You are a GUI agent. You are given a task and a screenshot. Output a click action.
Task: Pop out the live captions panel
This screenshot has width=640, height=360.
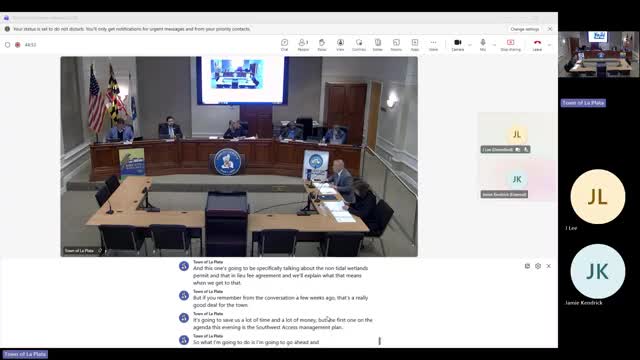tap(527, 266)
